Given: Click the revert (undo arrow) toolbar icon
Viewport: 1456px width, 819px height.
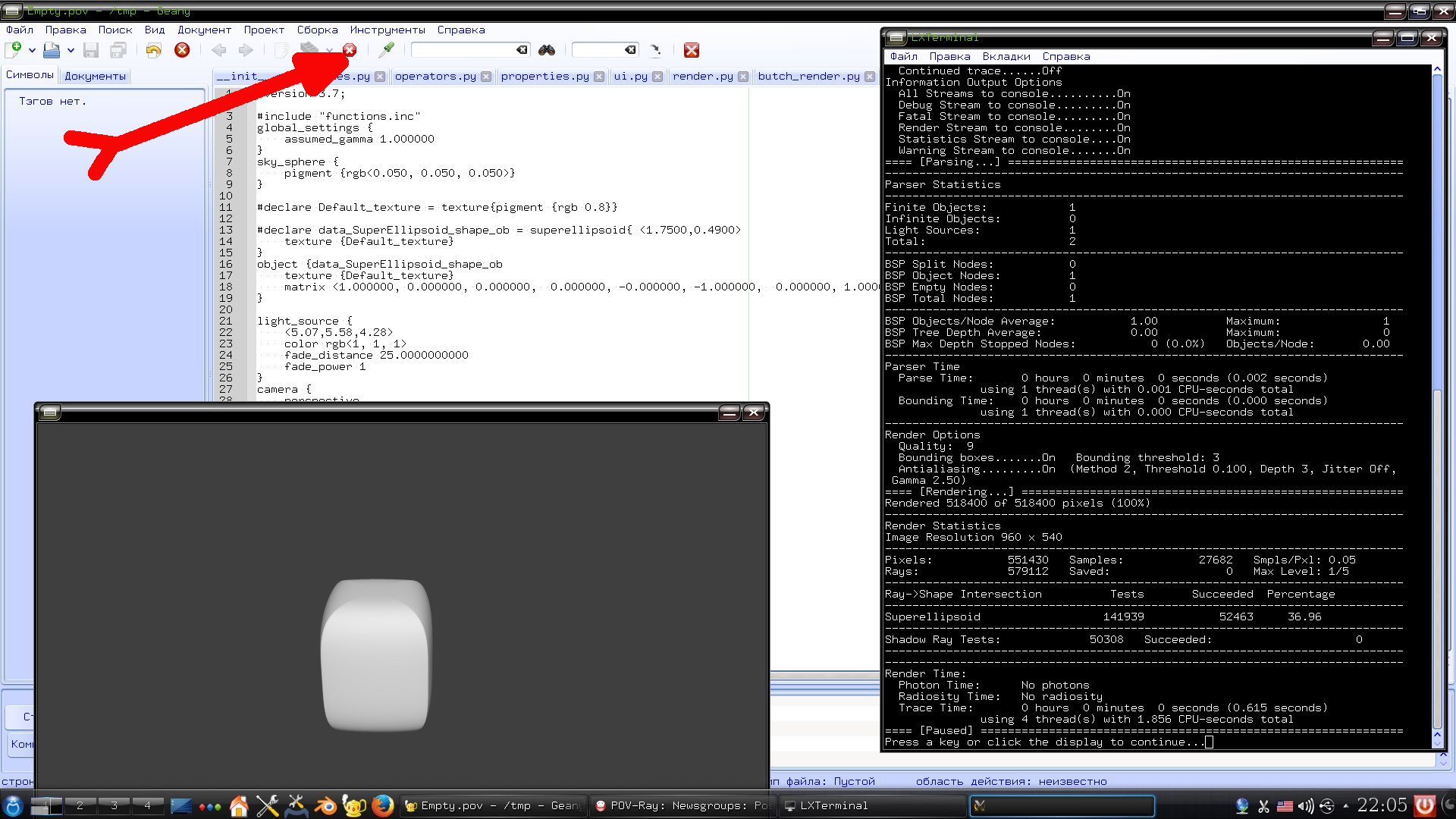Looking at the screenshot, I should click(154, 50).
